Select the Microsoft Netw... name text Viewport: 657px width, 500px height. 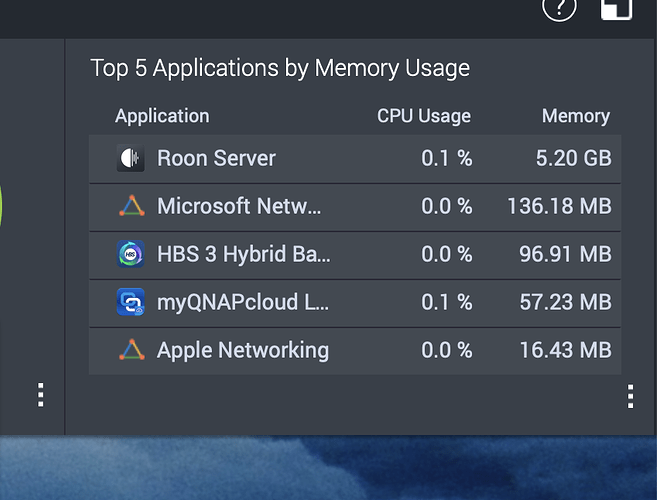click(x=239, y=206)
